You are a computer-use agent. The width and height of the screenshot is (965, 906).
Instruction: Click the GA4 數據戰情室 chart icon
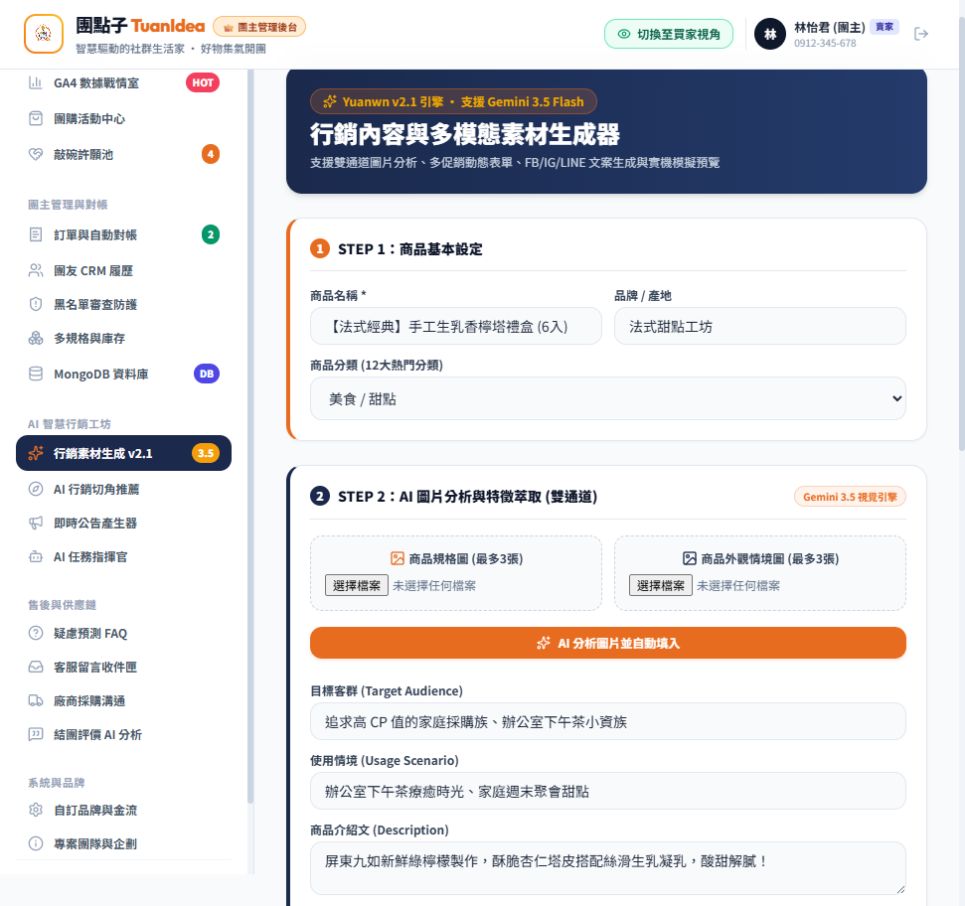tap(36, 82)
